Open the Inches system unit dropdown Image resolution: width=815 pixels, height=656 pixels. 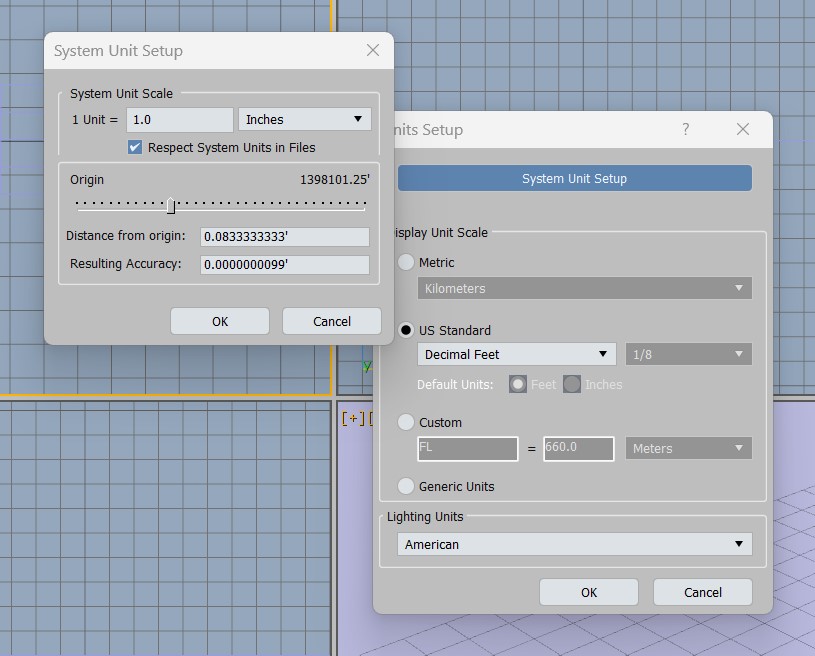[305, 120]
